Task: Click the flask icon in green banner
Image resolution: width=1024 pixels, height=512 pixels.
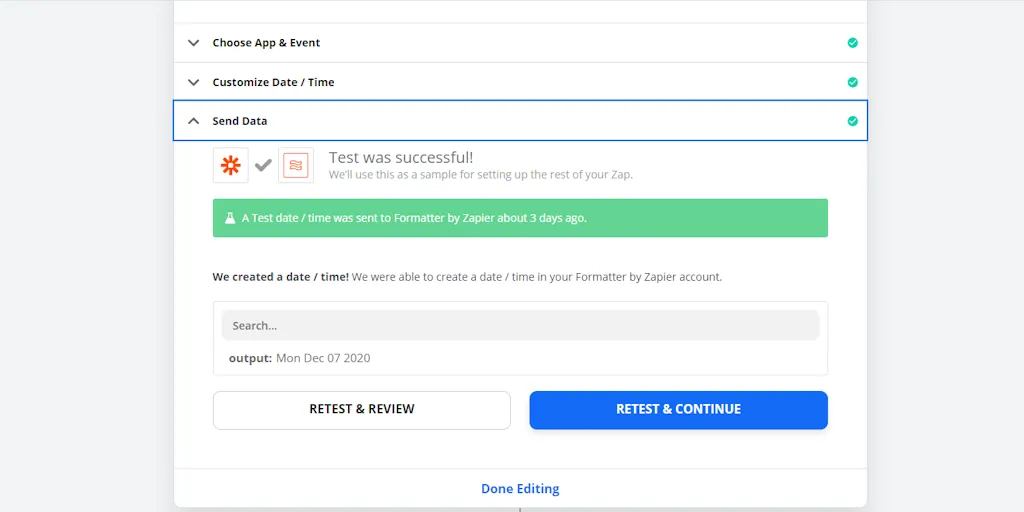Action: click(x=230, y=218)
